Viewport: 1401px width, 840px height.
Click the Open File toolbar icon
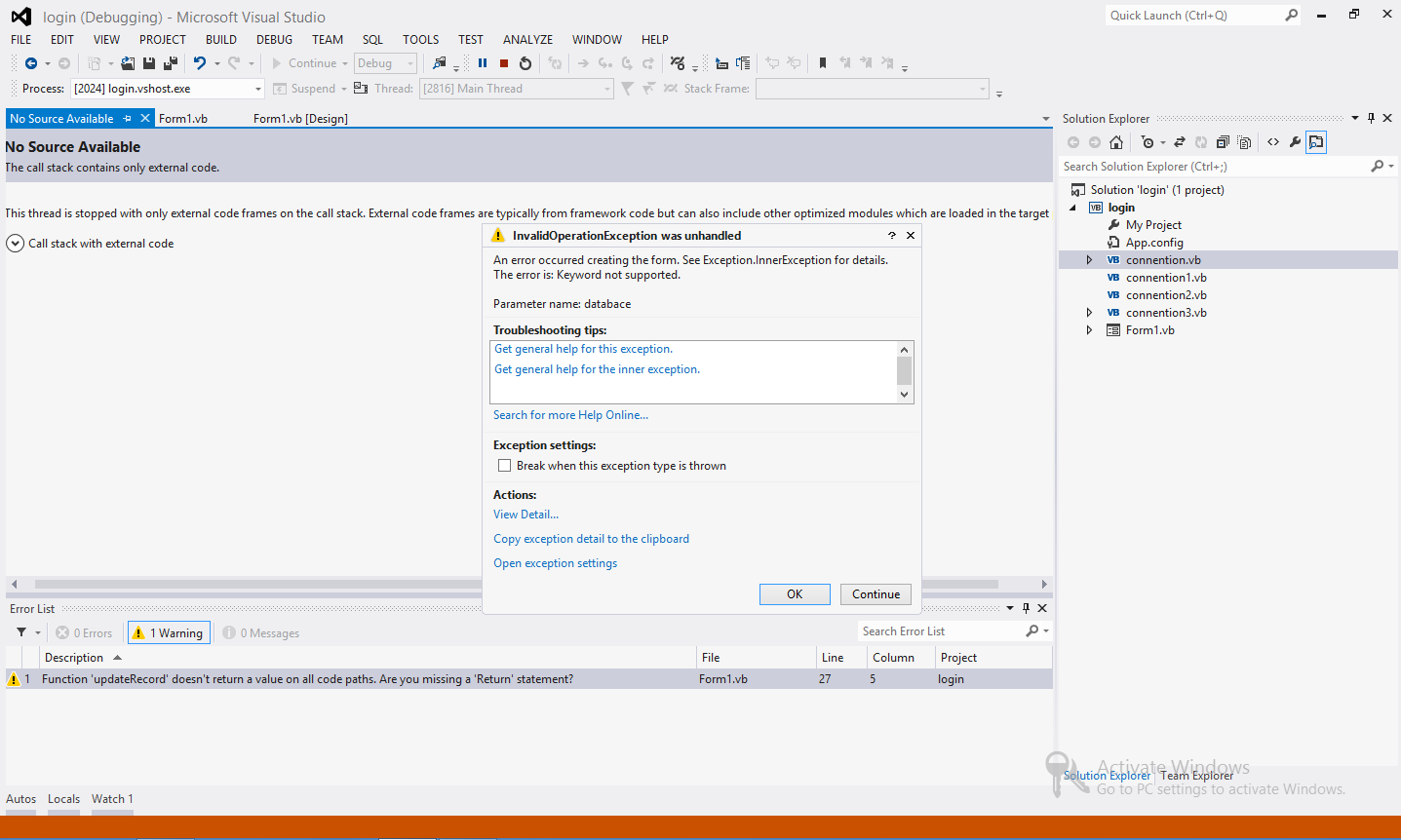[128, 63]
